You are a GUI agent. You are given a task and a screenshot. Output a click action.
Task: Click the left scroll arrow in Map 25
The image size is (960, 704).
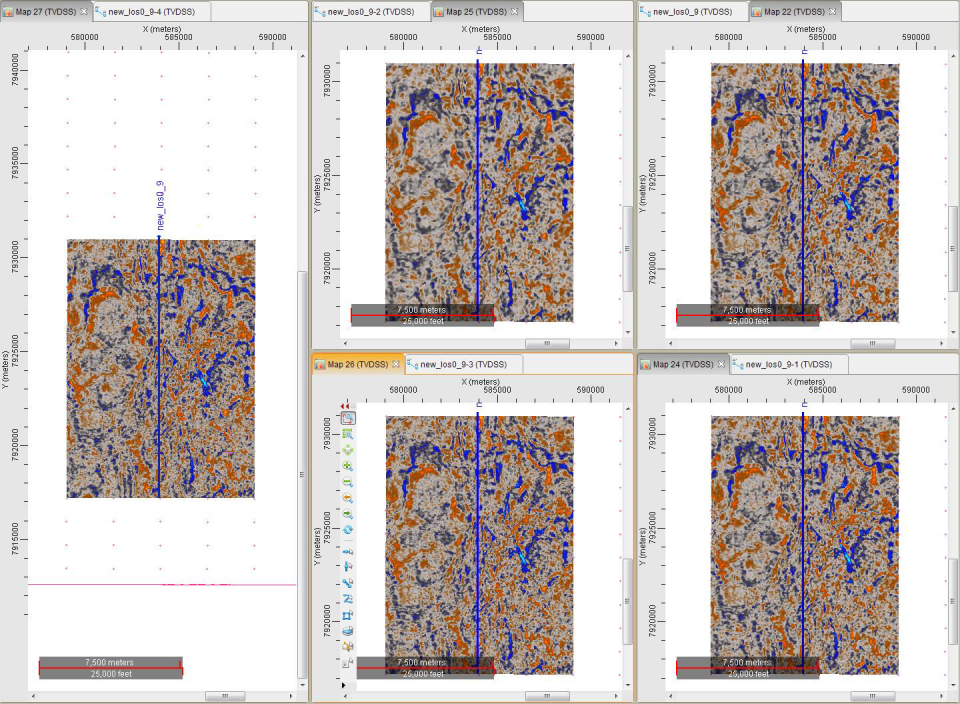[x=345, y=343]
